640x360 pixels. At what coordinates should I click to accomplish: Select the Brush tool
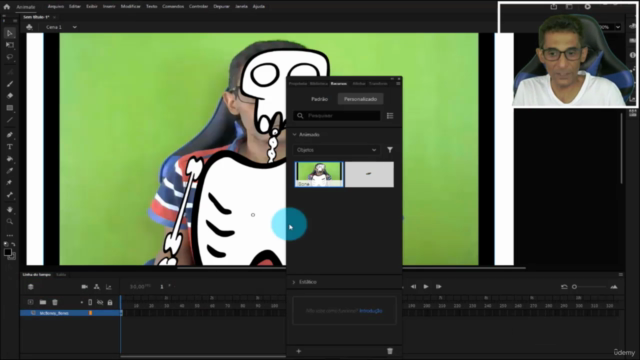(10, 84)
